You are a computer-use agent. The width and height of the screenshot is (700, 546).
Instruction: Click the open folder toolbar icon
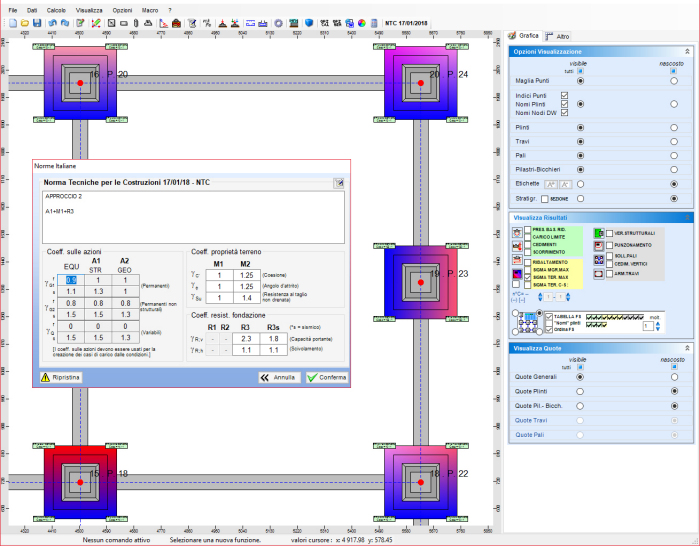coord(24,22)
